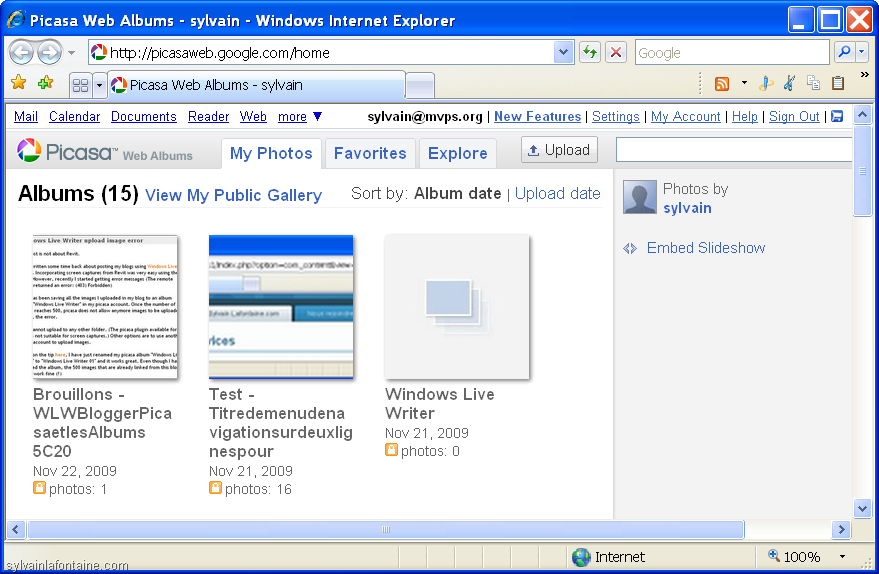Click the Google search box in toolbar
This screenshot has width=879, height=574.
[x=732, y=53]
